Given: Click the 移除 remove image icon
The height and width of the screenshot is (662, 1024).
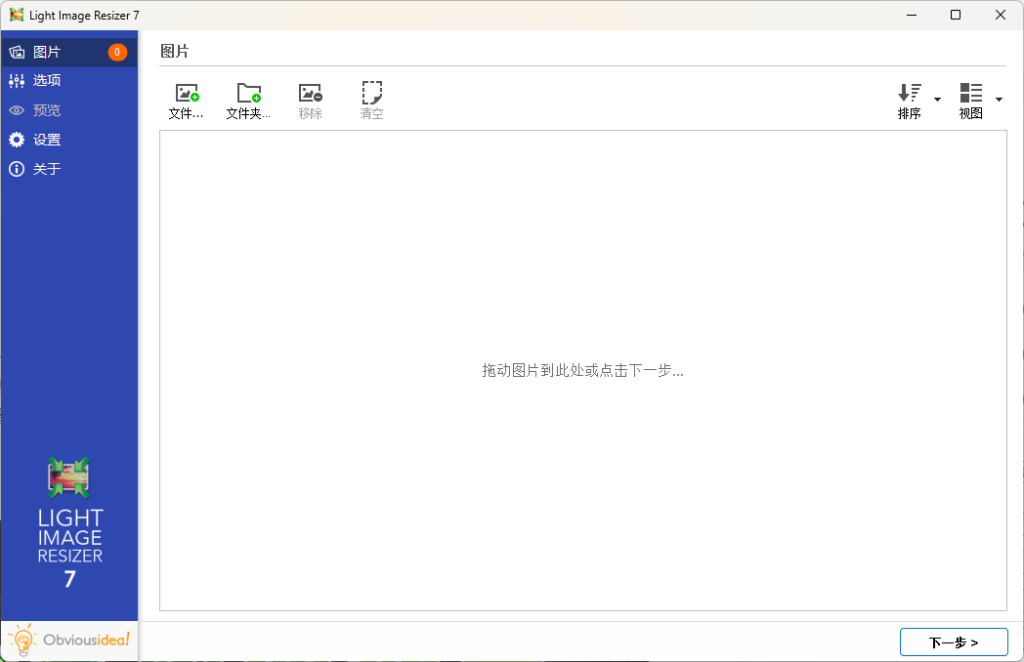Looking at the screenshot, I should click(310, 92).
